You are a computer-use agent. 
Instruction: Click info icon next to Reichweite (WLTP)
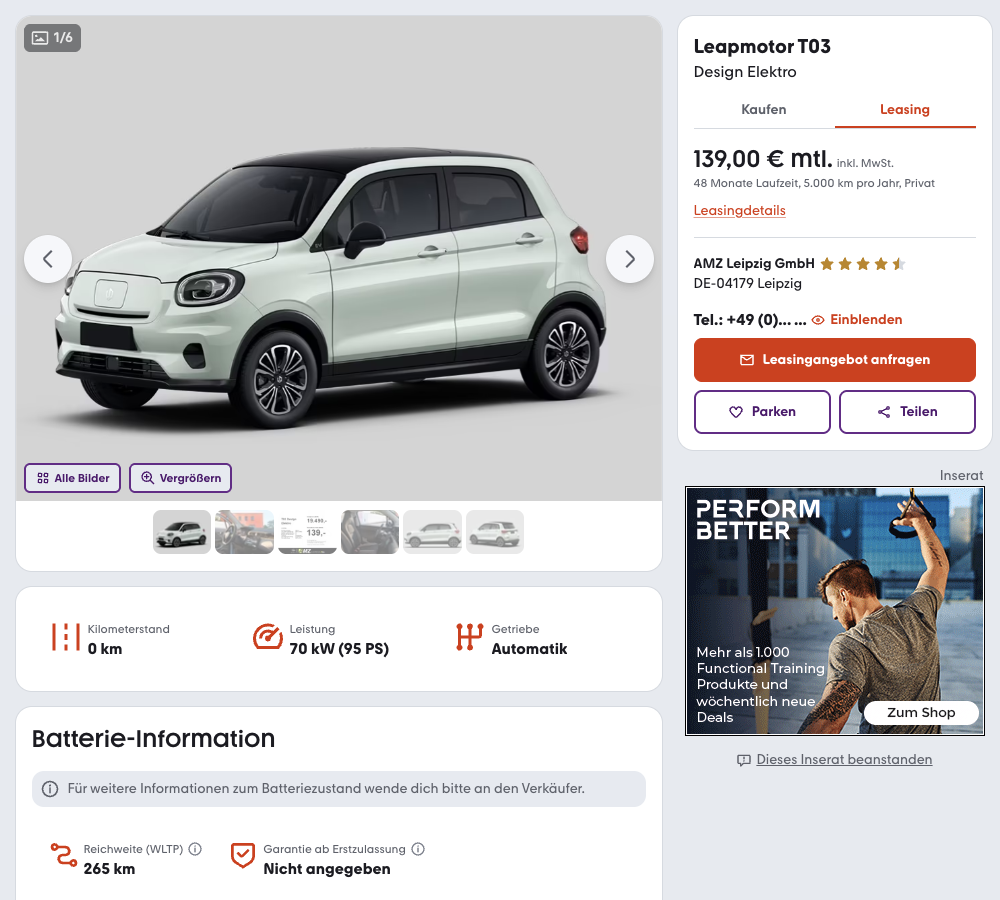tap(195, 849)
